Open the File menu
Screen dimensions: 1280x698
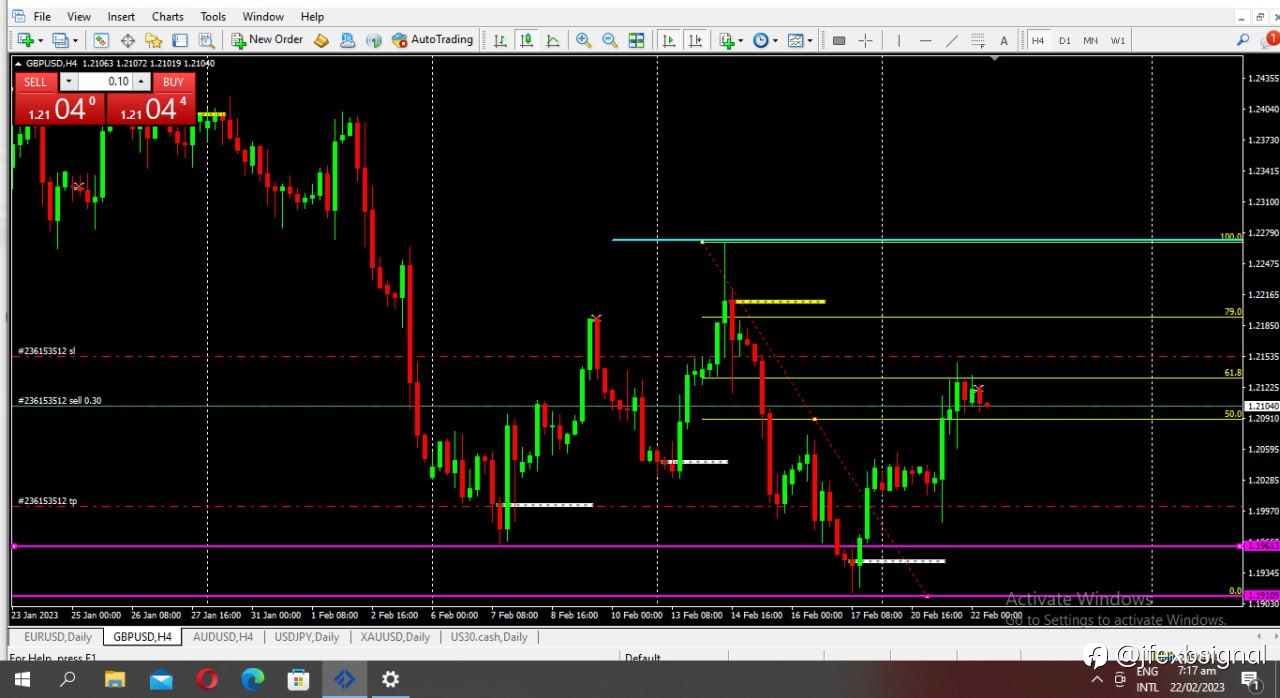[x=42, y=16]
